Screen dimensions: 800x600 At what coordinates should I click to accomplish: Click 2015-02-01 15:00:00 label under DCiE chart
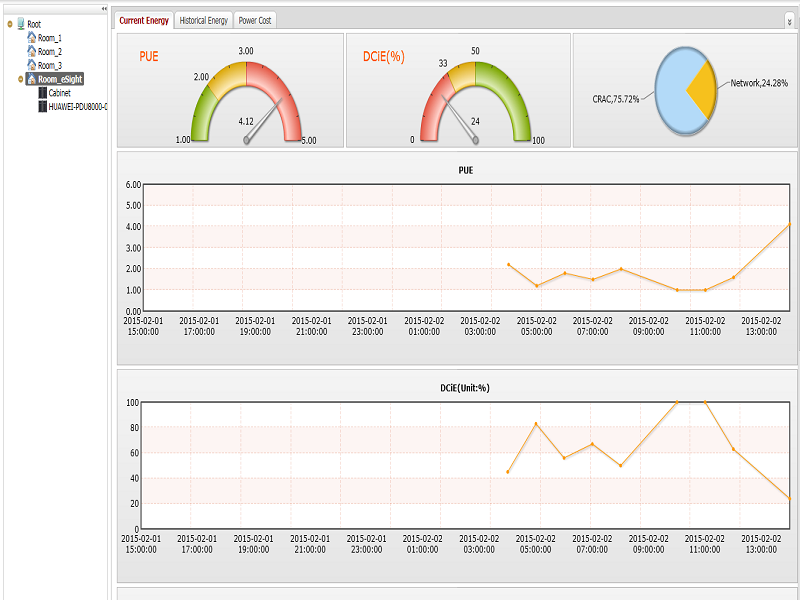pyautogui.click(x=141, y=544)
